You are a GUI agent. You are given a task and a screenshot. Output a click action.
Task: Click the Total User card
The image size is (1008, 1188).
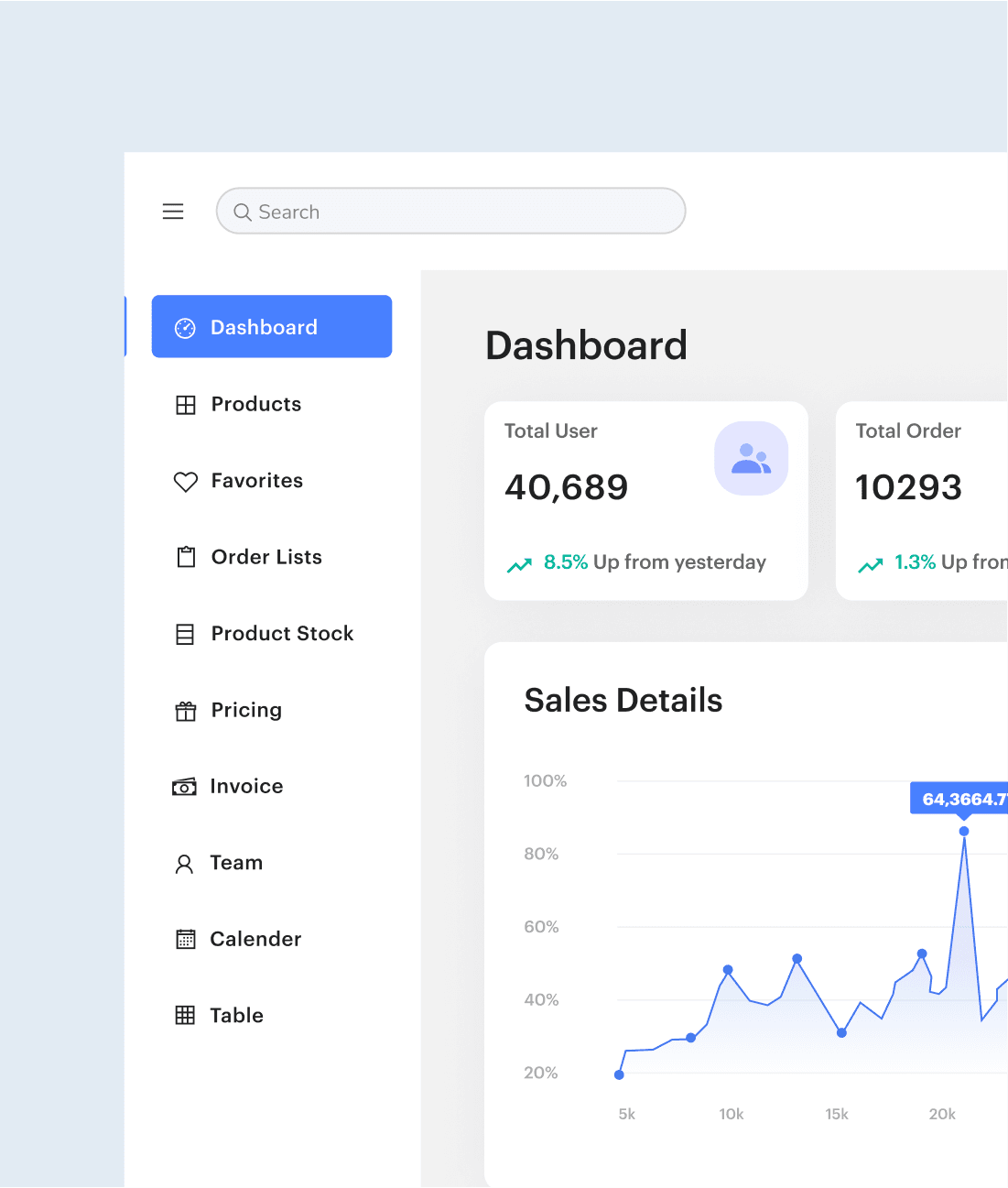[x=645, y=501]
